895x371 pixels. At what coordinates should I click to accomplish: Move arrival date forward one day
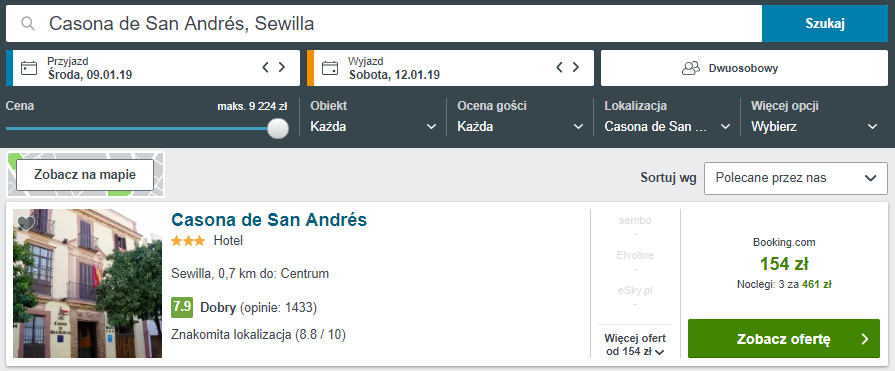pos(281,67)
